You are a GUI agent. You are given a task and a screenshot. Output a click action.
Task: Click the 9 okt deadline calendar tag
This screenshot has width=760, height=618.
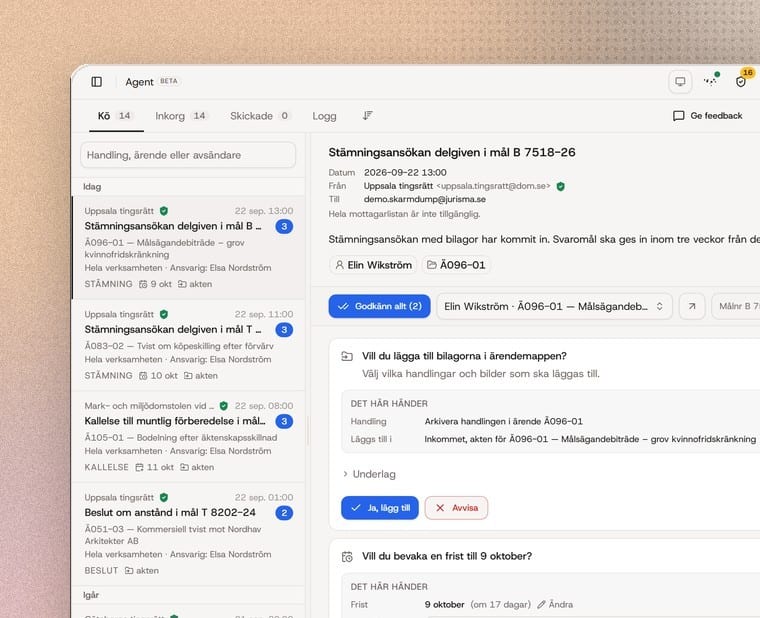(156, 284)
